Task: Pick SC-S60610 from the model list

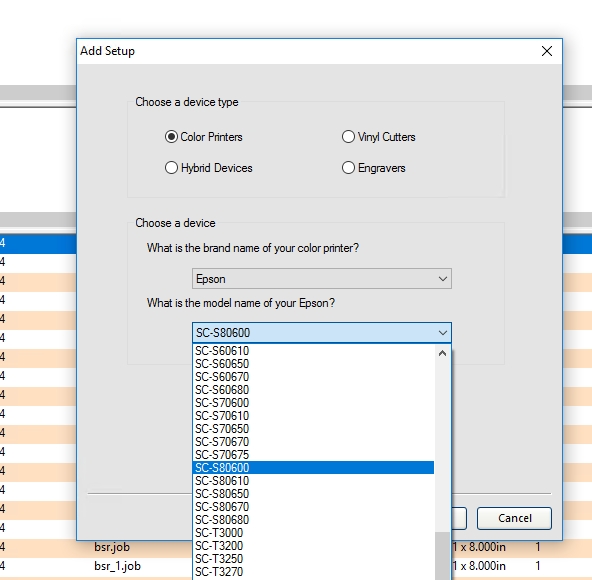Action: 313,351
